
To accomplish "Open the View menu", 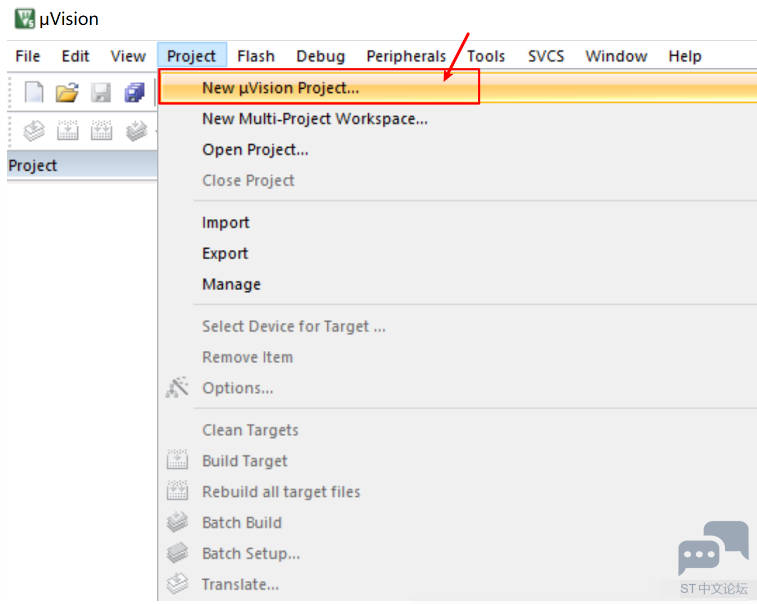I will (128, 56).
